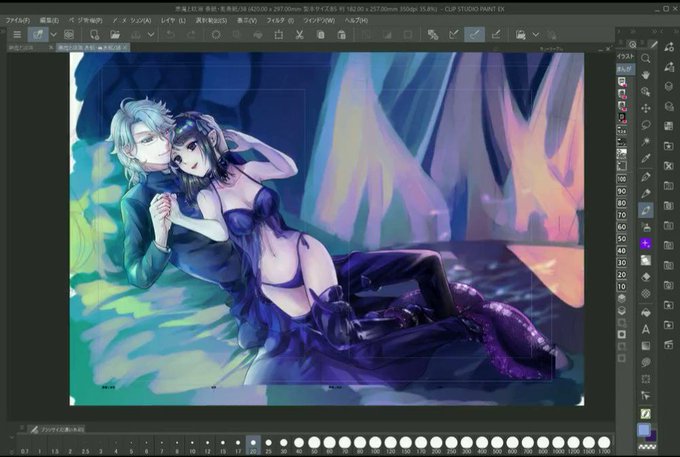Viewport: 680px width, 457px height.
Task: Select the Frame border tool
Action: coord(646,379)
